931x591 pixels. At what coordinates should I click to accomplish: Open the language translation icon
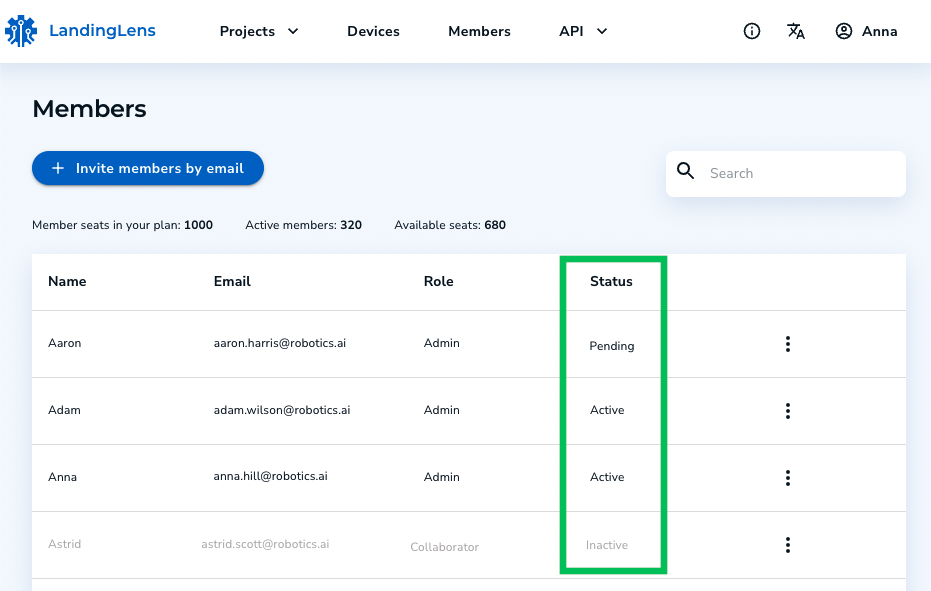[x=796, y=31]
